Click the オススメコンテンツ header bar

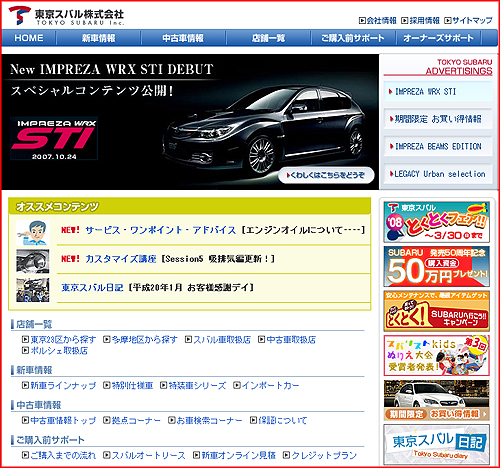(x=189, y=206)
